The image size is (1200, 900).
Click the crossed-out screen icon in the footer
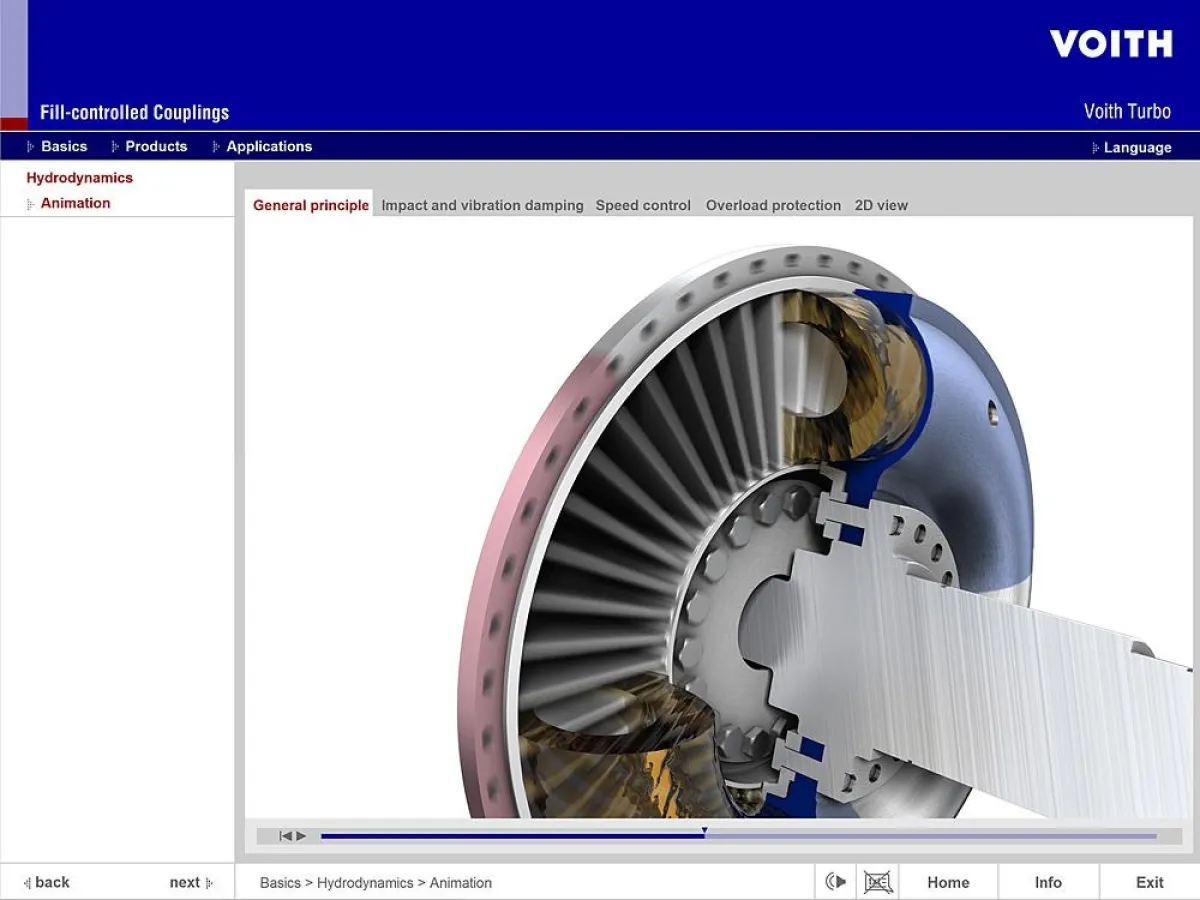pyautogui.click(x=877, y=882)
